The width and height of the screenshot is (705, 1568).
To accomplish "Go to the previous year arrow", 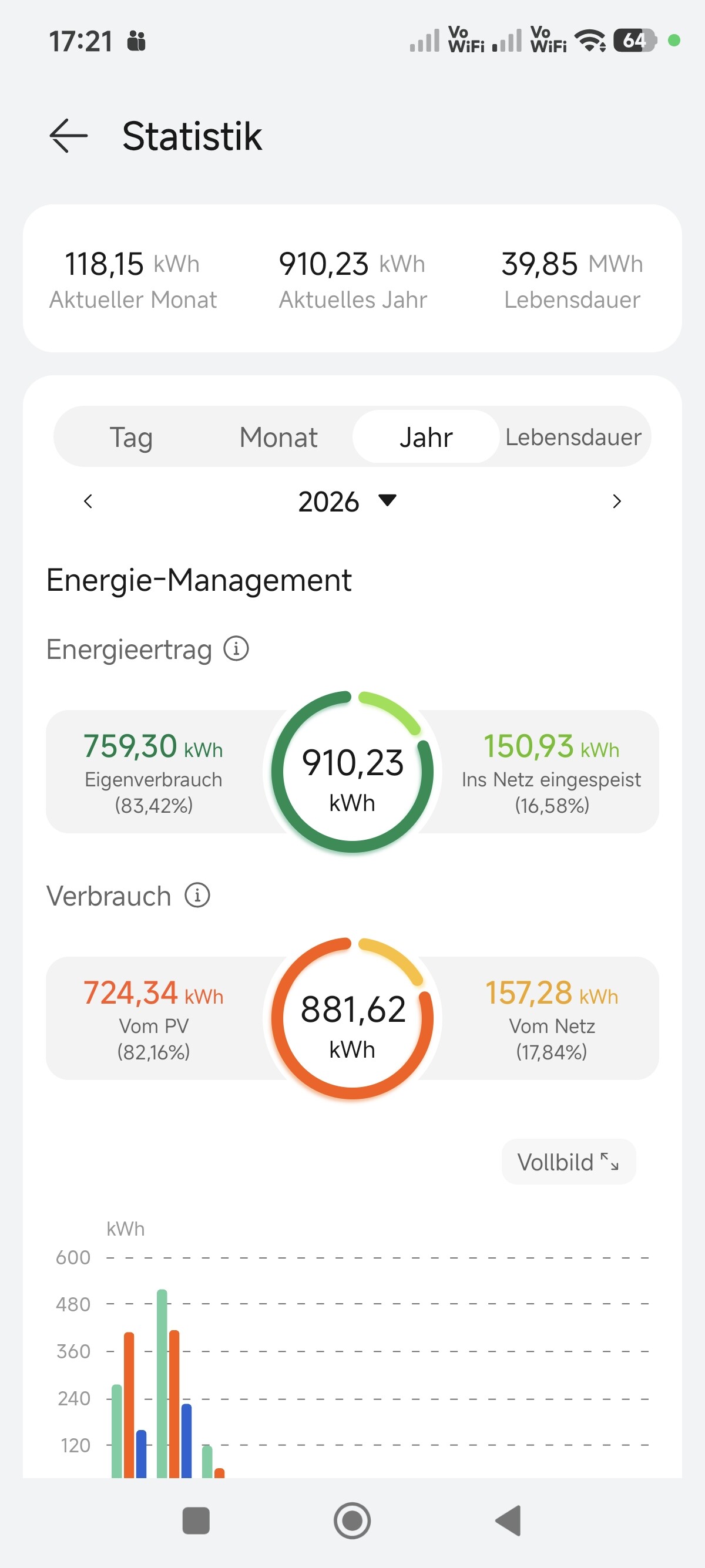I will [88, 502].
